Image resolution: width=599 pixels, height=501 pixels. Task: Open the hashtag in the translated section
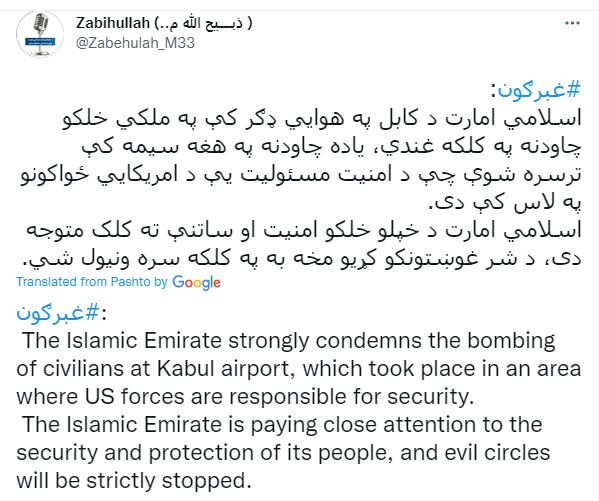pos(58,313)
